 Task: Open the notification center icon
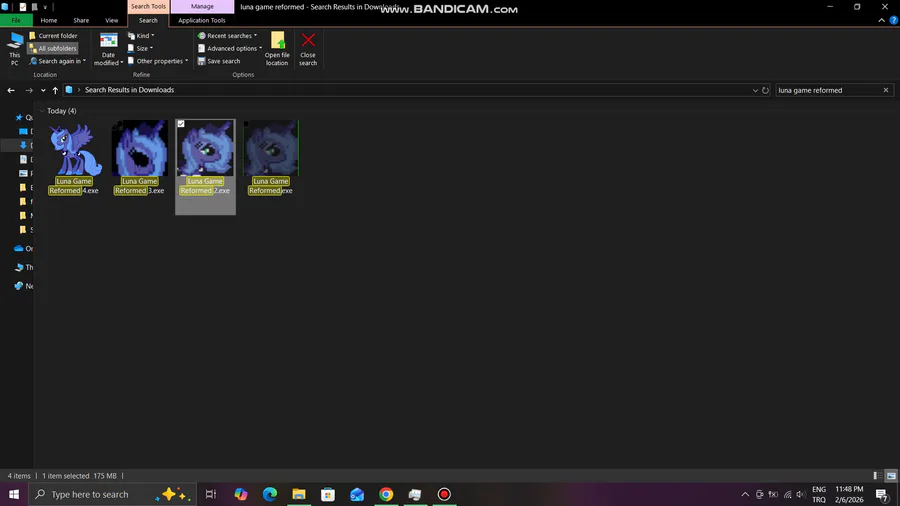click(882, 495)
